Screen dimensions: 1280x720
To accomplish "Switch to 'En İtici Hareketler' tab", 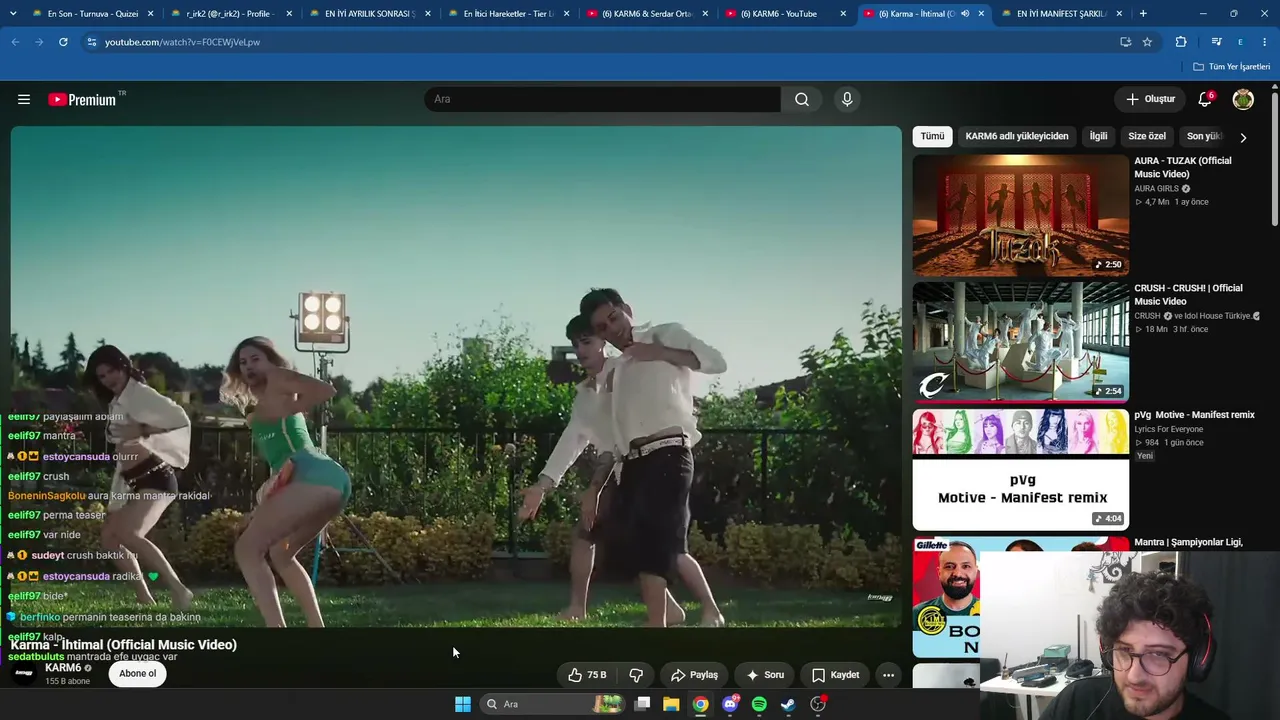I will pyautogui.click(x=507, y=14).
